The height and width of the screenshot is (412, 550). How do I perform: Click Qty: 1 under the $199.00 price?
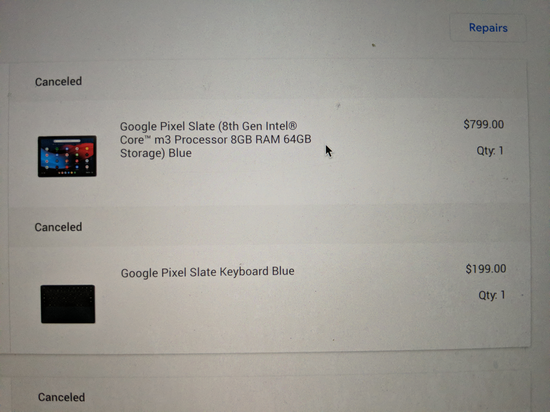point(492,295)
